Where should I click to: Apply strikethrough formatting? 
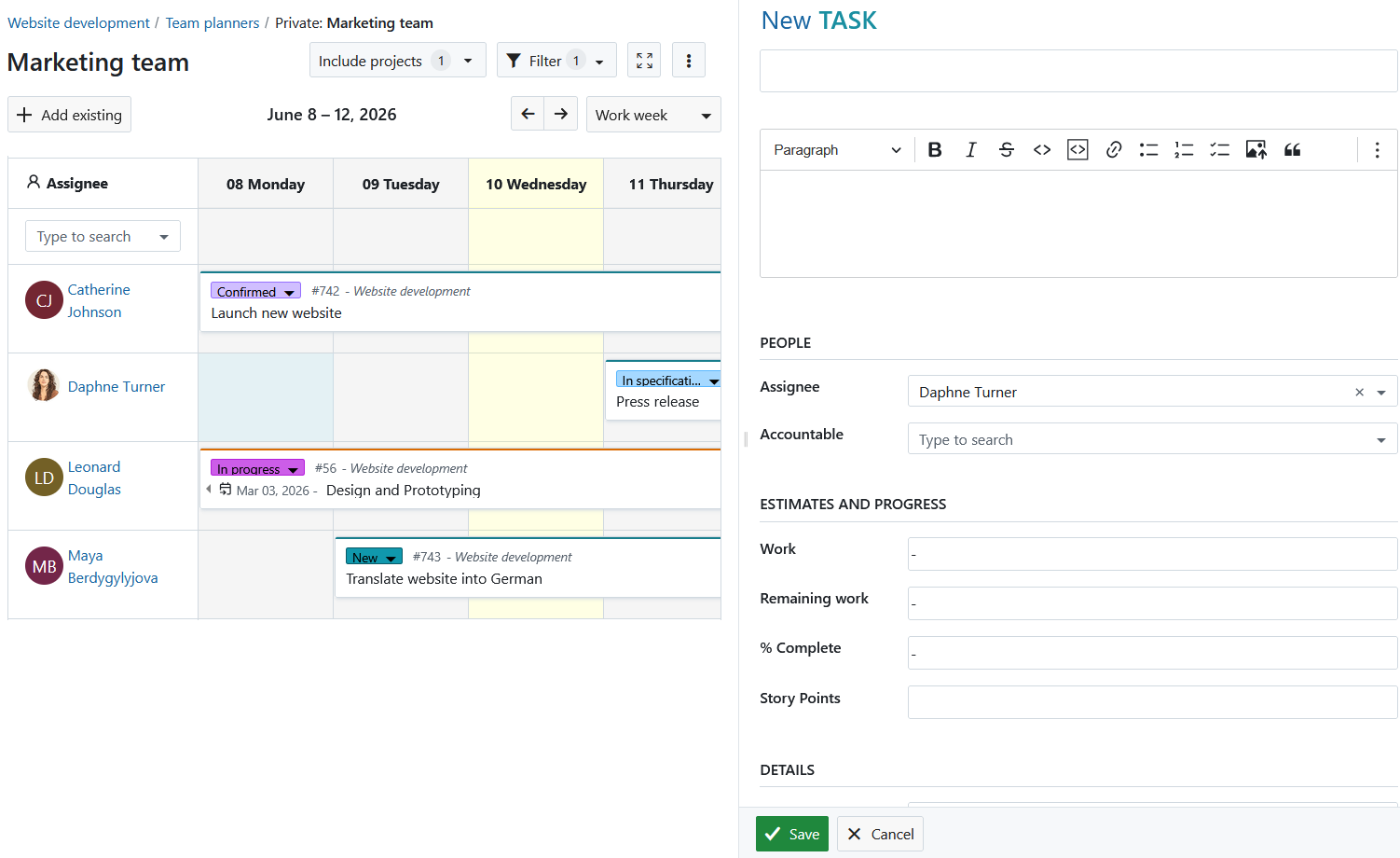pos(1007,150)
